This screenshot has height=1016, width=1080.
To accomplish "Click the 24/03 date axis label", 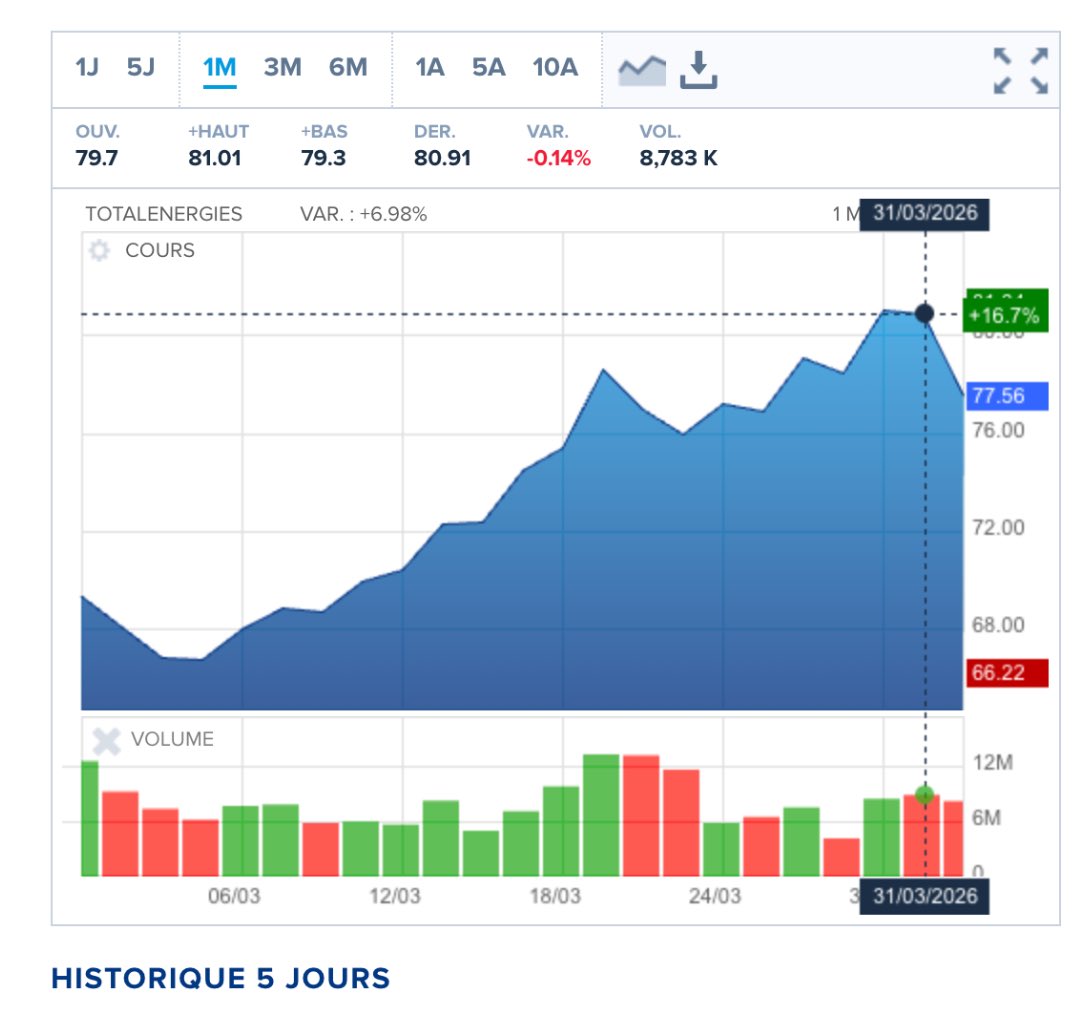I will point(715,896).
